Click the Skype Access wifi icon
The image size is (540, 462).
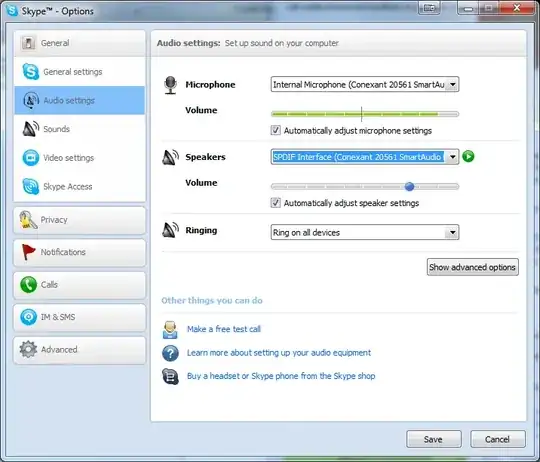click(31, 187)
